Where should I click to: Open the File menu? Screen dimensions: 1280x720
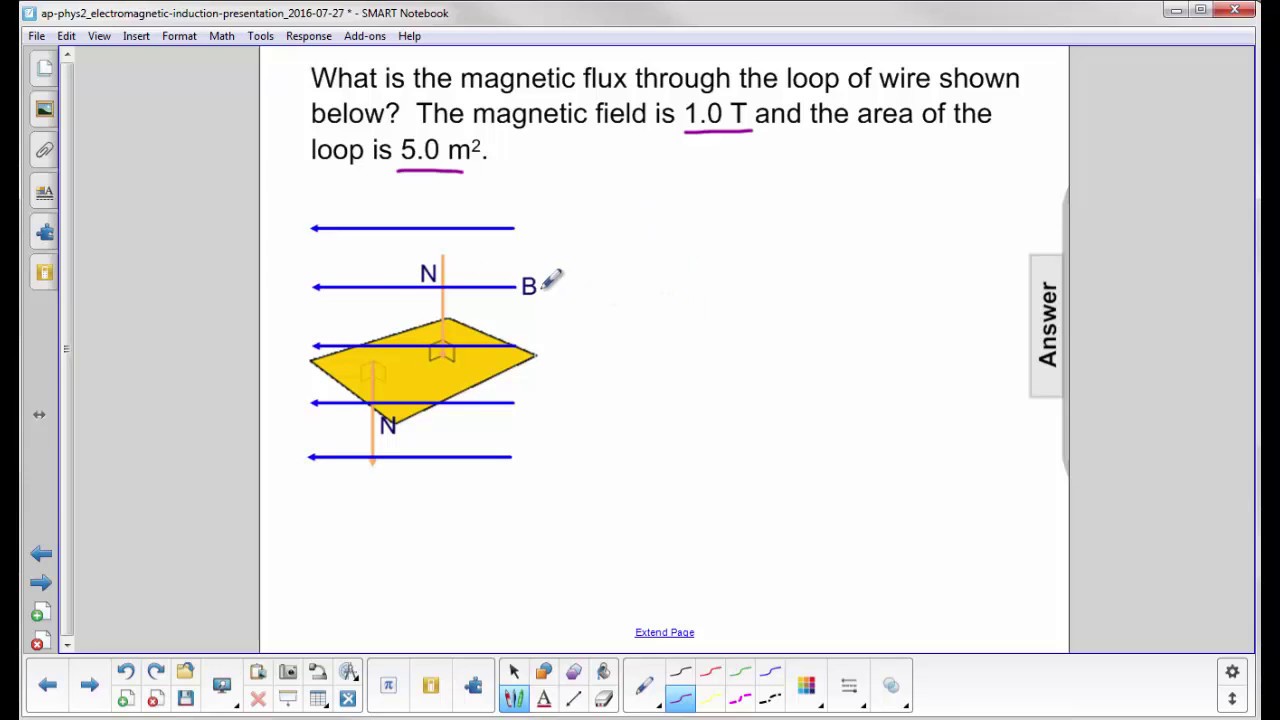click(36, 36)
